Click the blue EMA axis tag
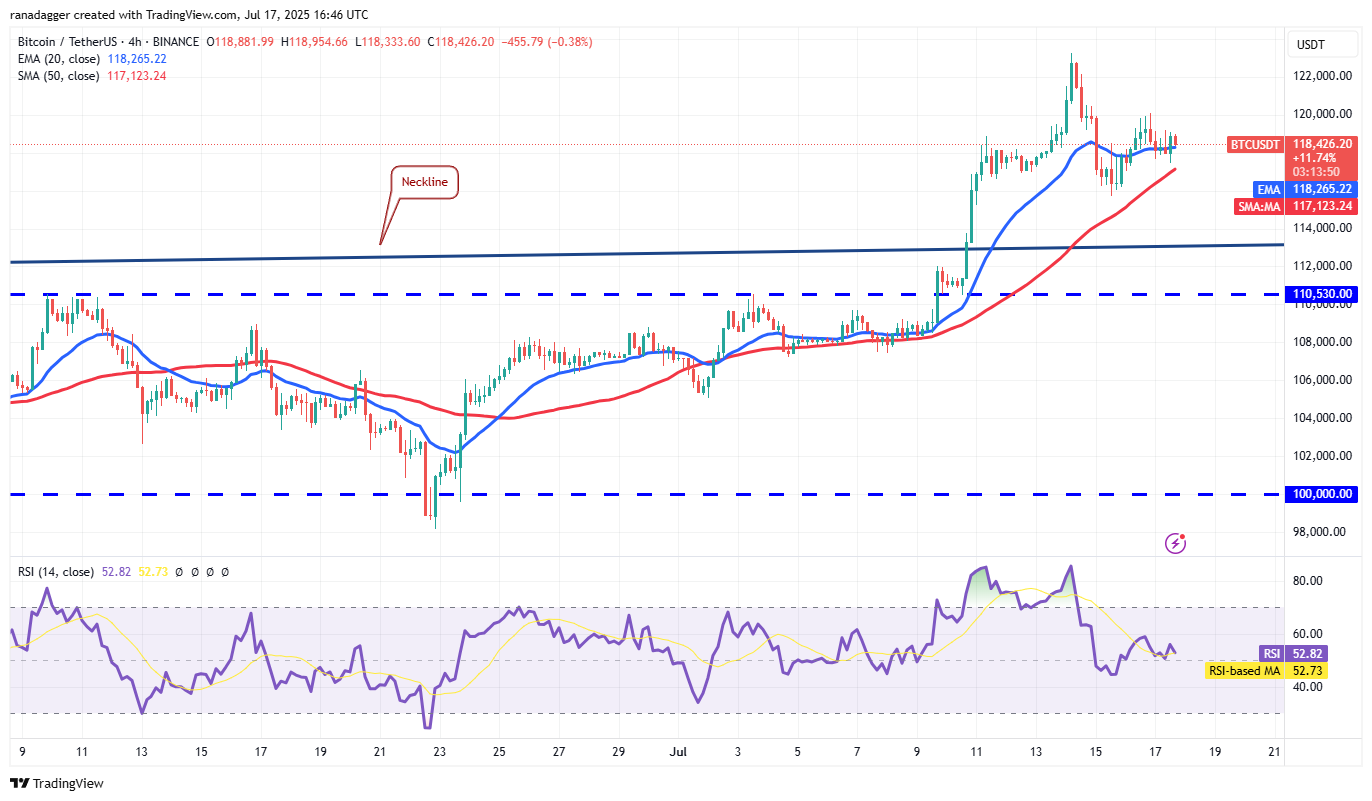This screenshot has width=1372, height=801. 1269,188
